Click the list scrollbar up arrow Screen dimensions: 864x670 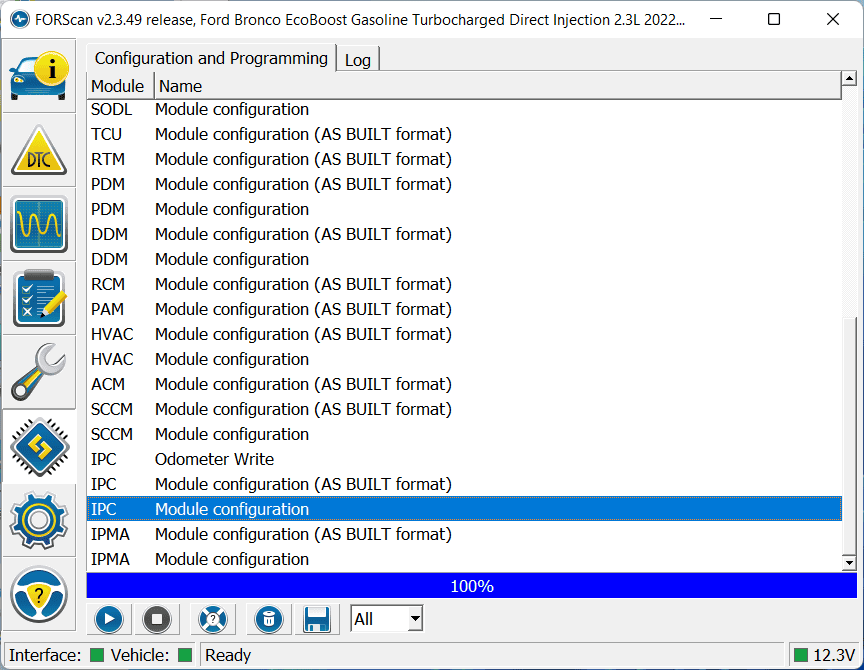pos(849,79)
